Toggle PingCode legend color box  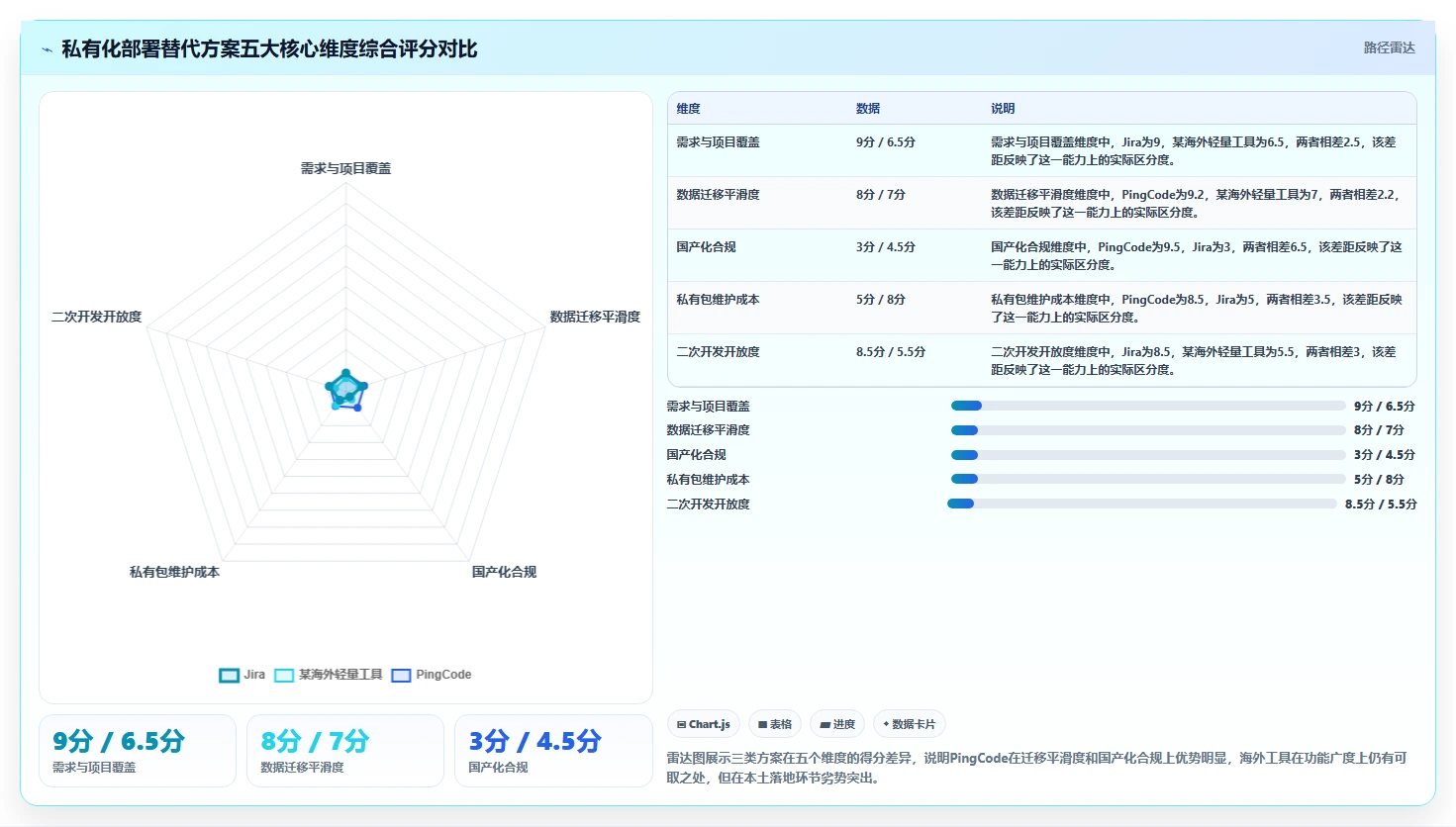click(401, 676)
